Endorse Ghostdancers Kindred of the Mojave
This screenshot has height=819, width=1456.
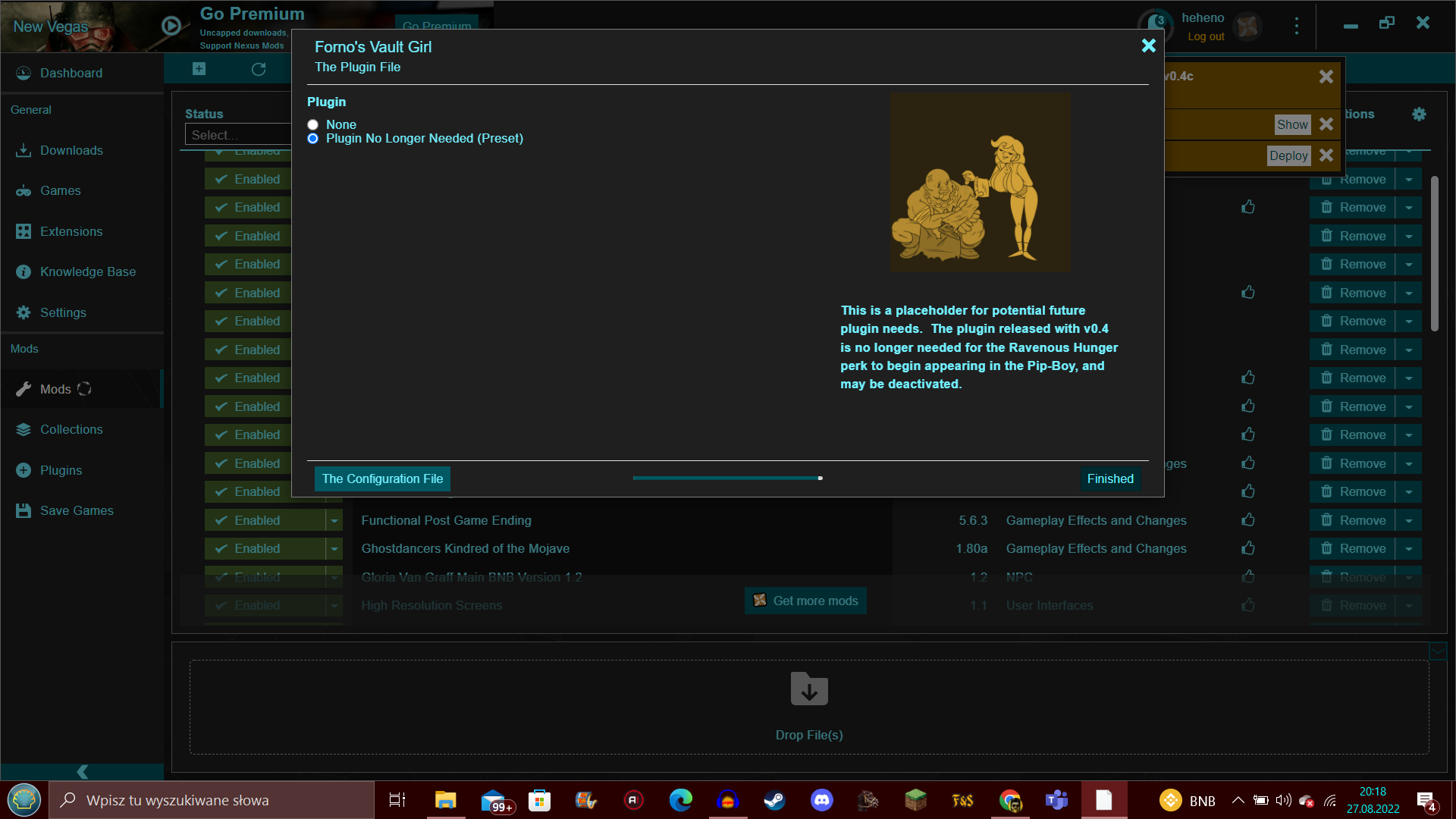coord(1248,548)
